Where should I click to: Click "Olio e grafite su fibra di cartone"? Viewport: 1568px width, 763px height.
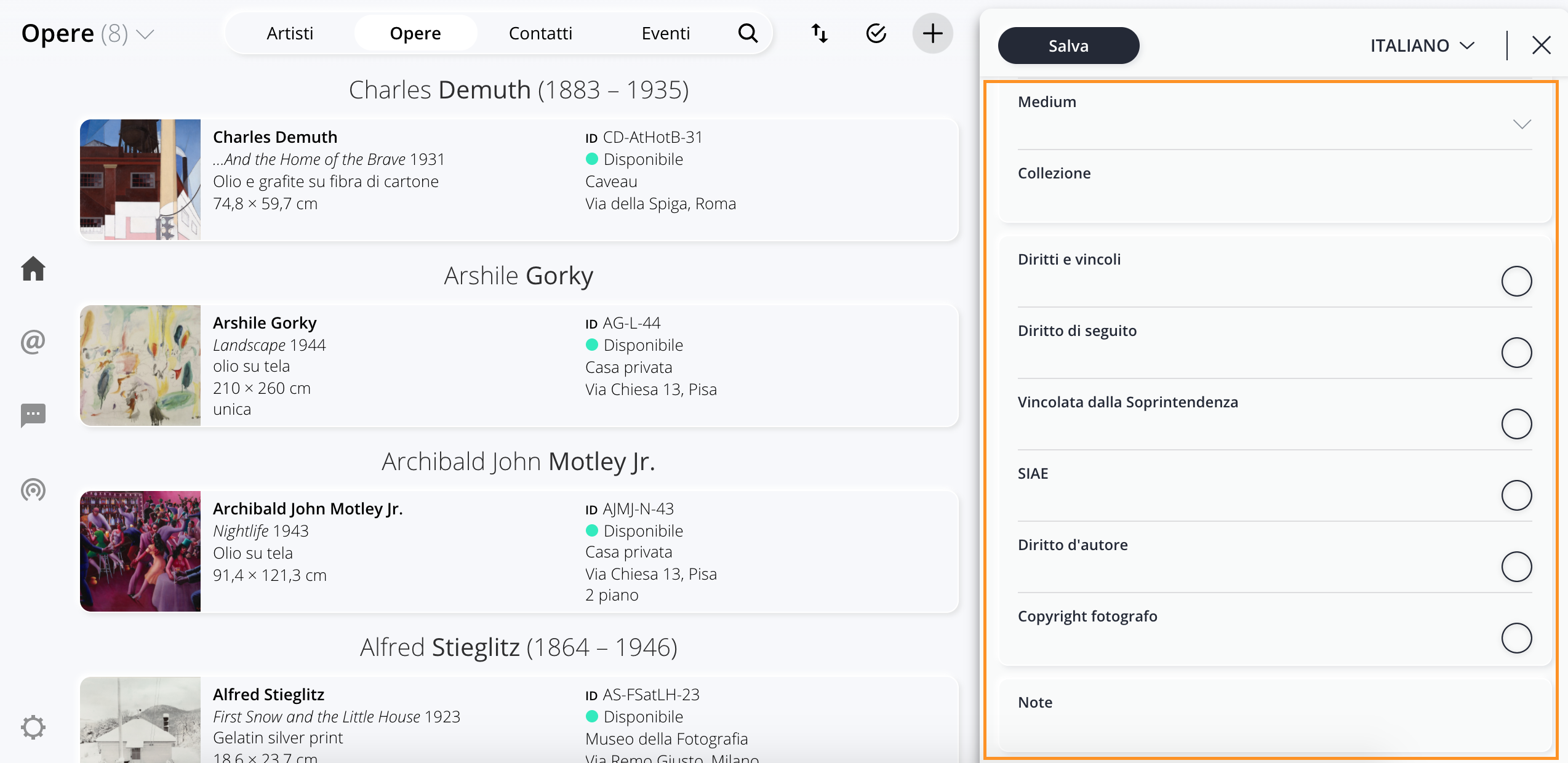(326, 181)
